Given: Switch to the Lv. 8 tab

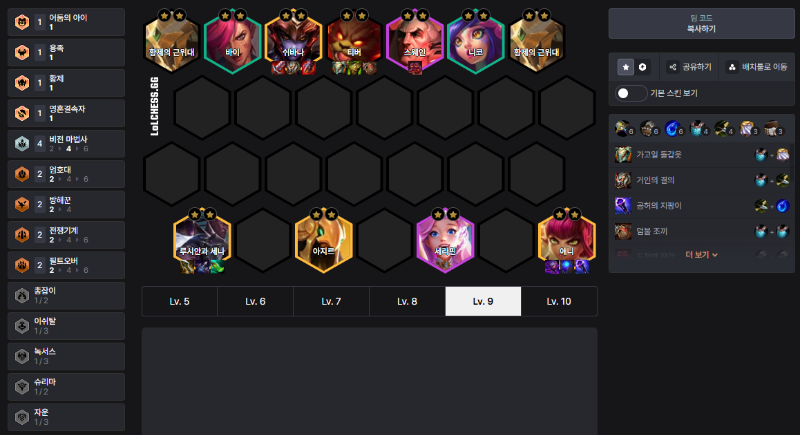Looking at the screenshot, I should [x=407, y=301].
